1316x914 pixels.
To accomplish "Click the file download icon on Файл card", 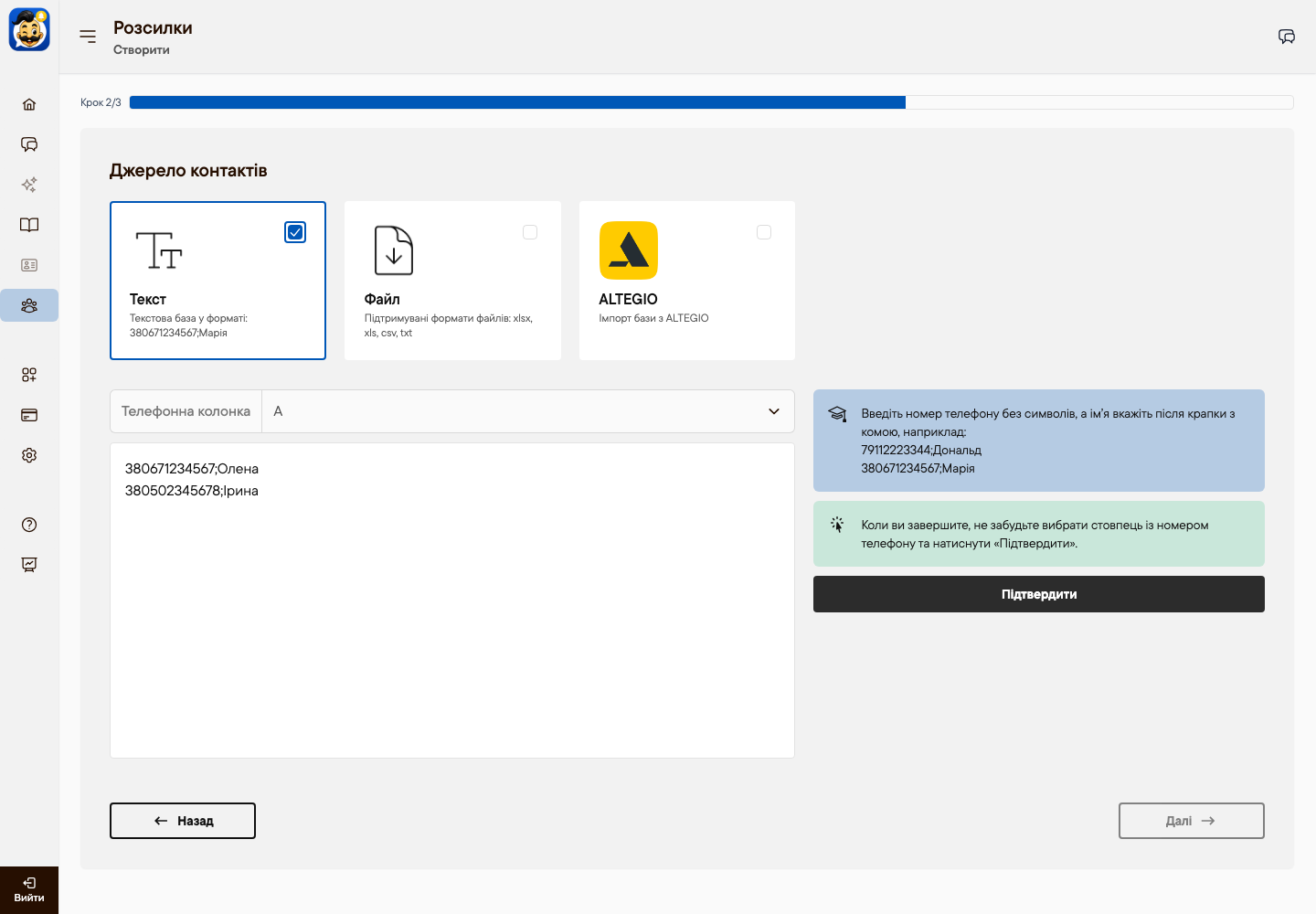I will tap(394, 250).
